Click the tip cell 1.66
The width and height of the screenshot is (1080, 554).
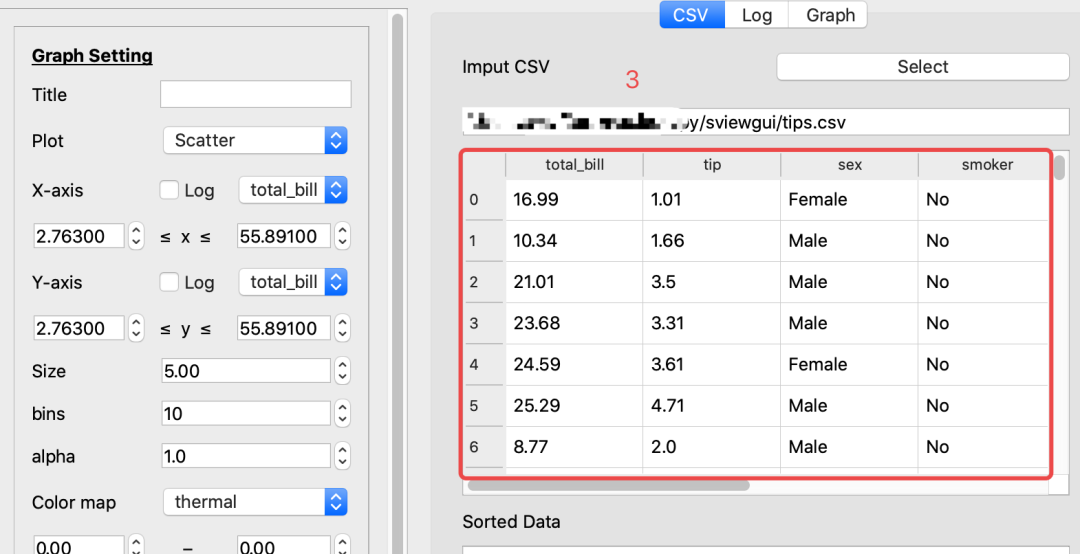coord(712,241)
